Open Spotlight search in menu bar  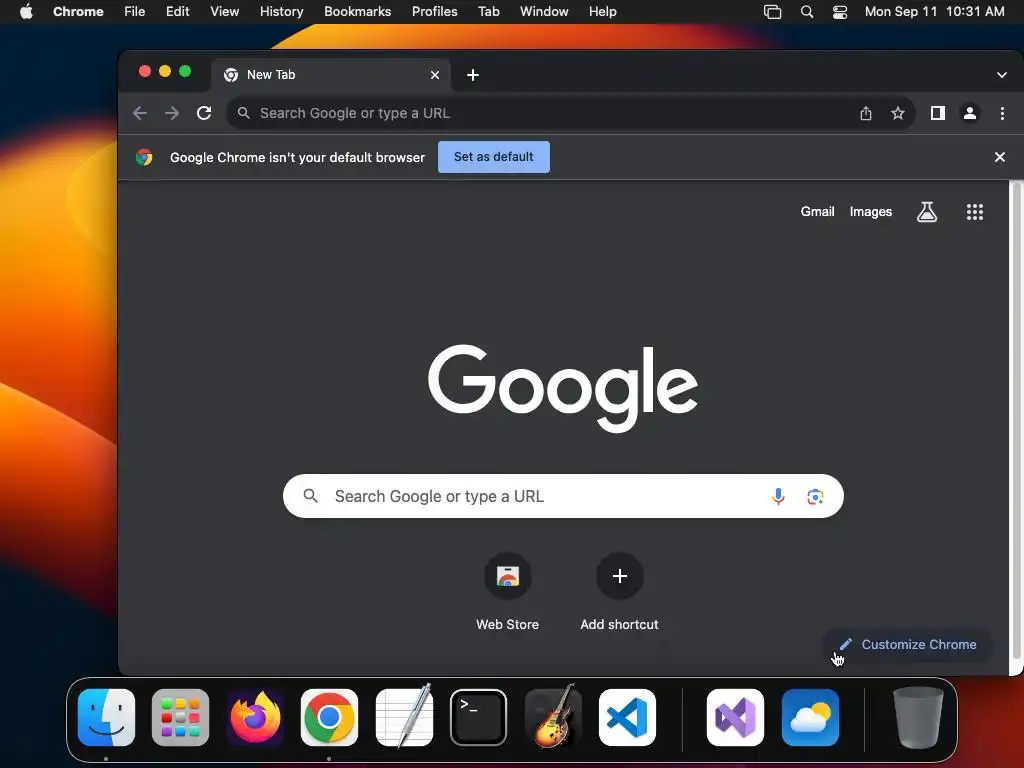(807, 11)
